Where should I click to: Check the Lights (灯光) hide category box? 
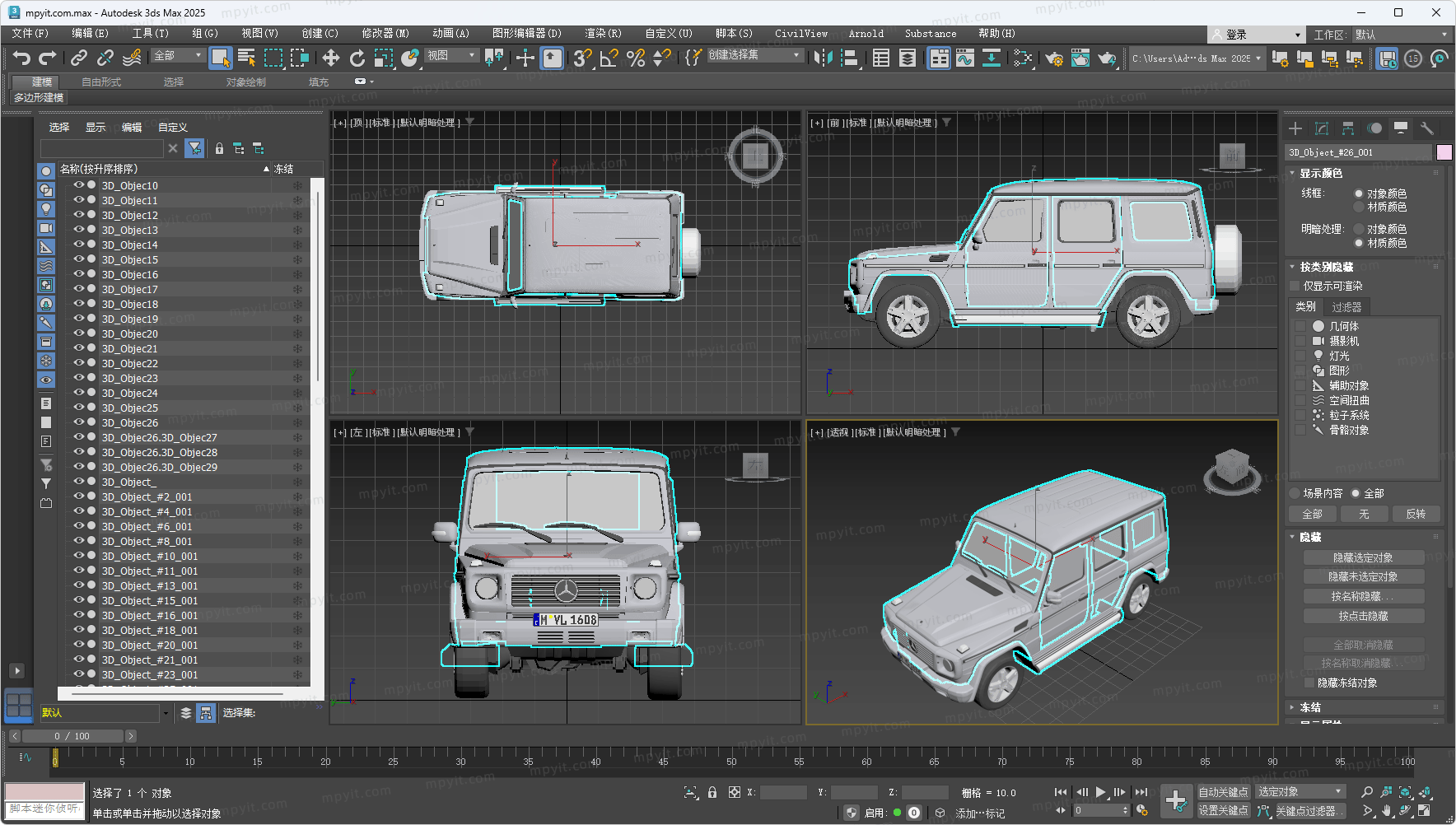tap(1300, 356)
